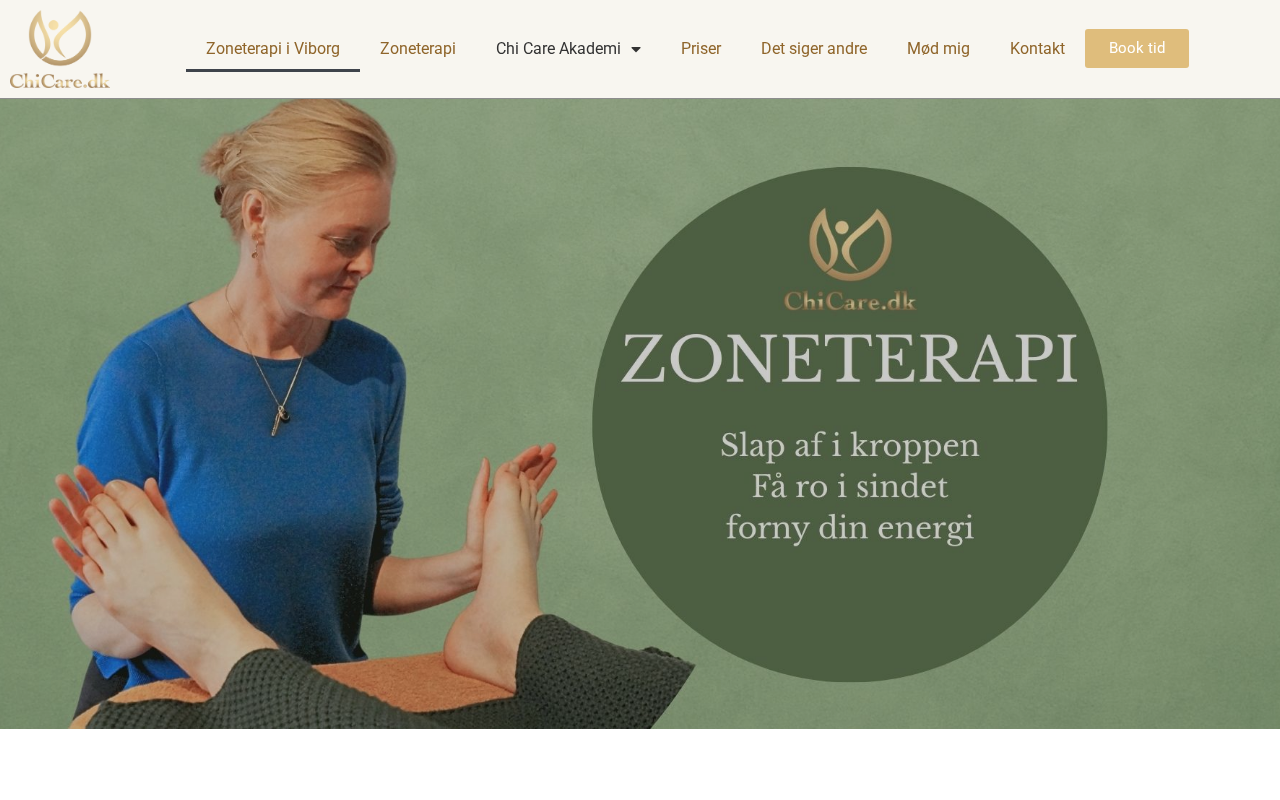Visit the Mød mig page
Viewport: 1280px width, 800px height.
(938, 48)
